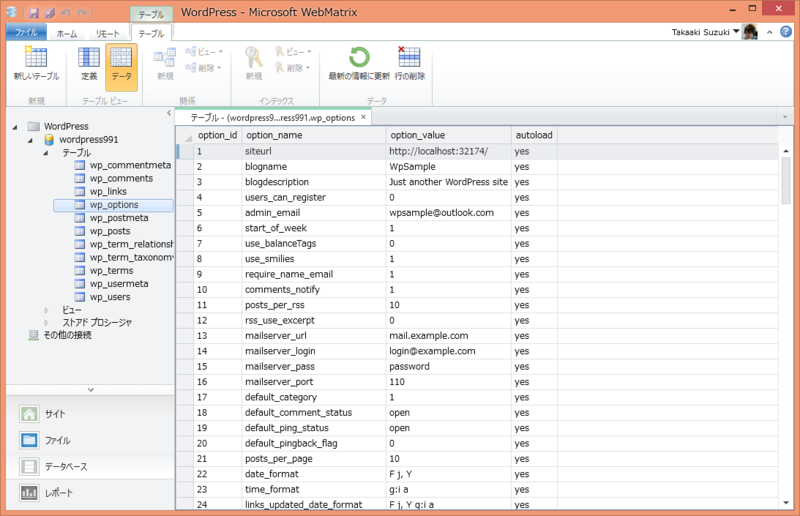The height and width of the screenshot is (516, 800).
Task: Sort by the option_value column header
Action: (x=448, y=135)
